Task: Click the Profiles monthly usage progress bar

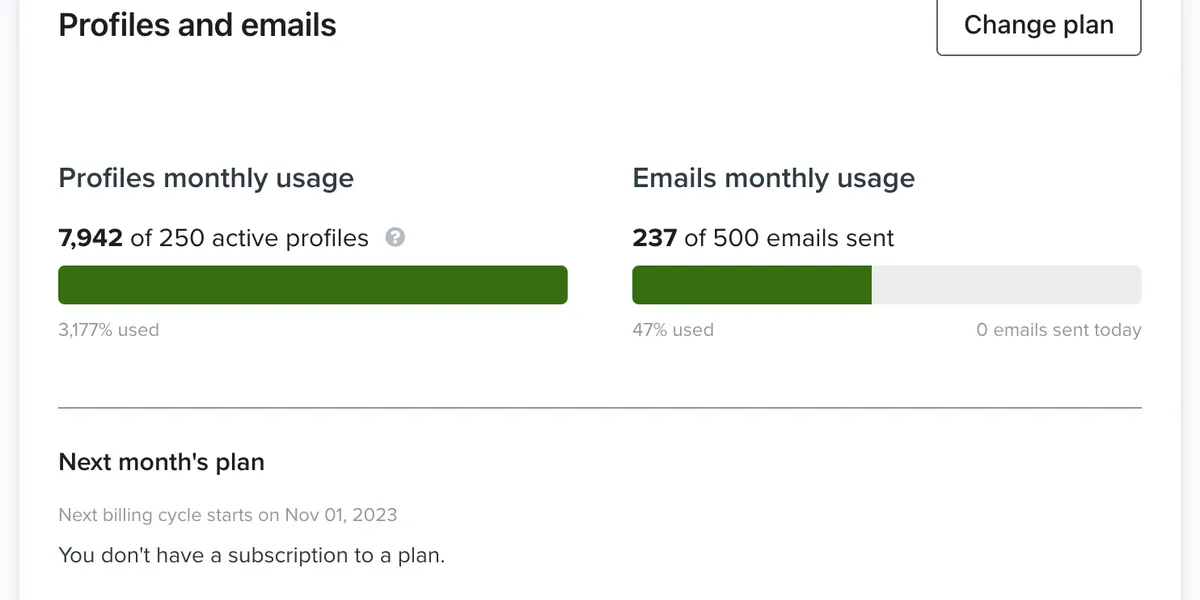Action: (313, 285)
